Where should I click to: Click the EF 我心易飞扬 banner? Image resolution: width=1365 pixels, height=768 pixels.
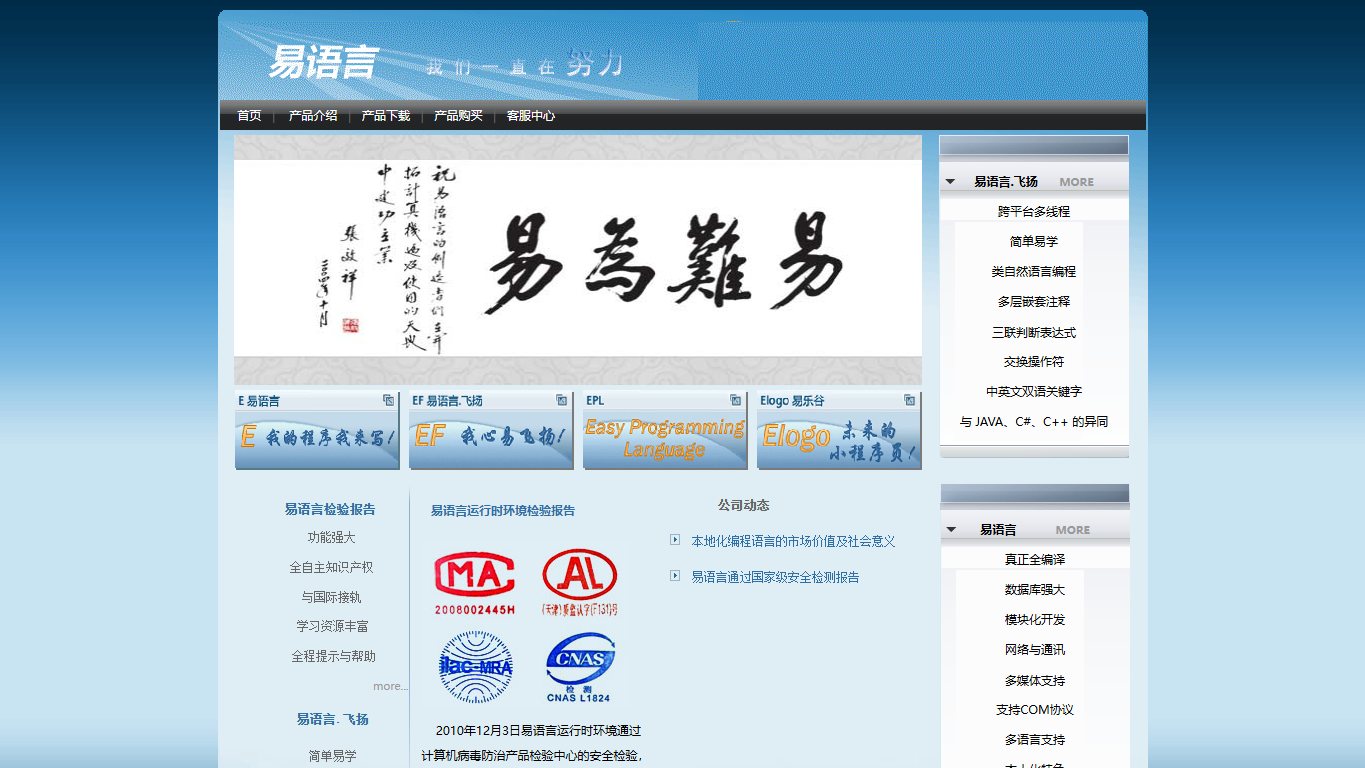491,439
